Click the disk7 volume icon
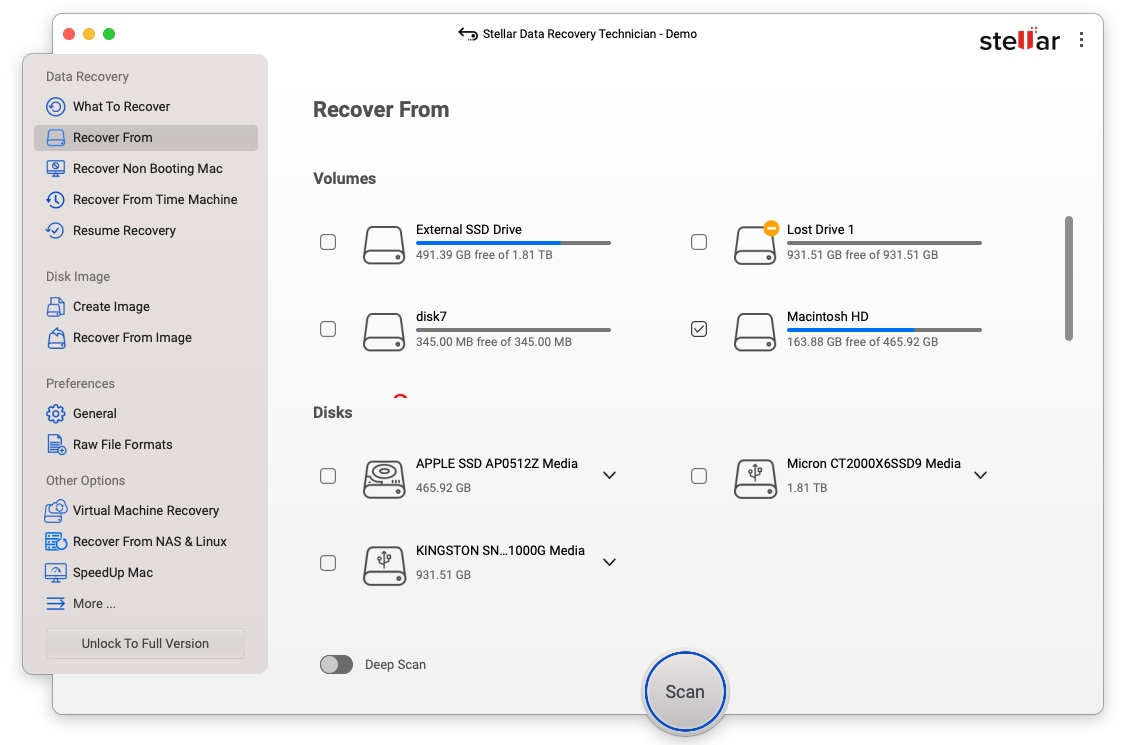Image resolution: width=1126 pixels, height=745 pixels. (x=384, y=332)
